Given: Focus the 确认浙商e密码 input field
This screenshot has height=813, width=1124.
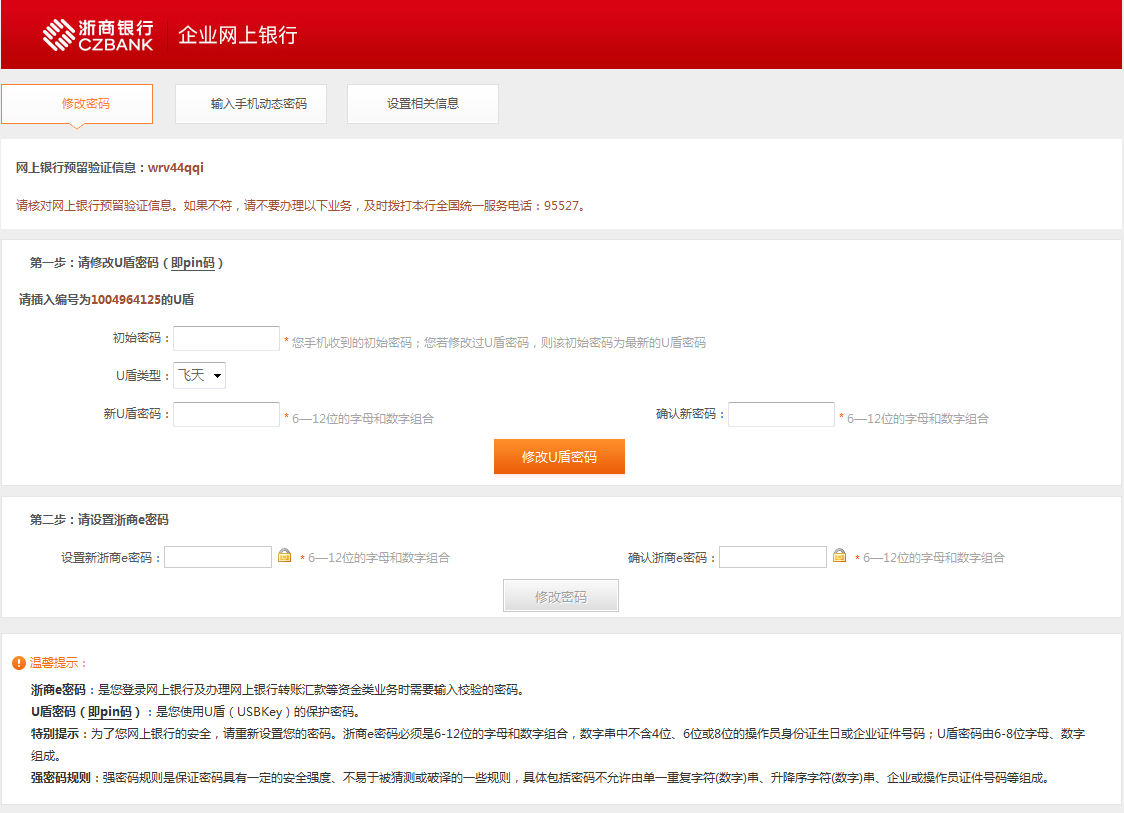Looking at the screenshot, I should point(773,557).
